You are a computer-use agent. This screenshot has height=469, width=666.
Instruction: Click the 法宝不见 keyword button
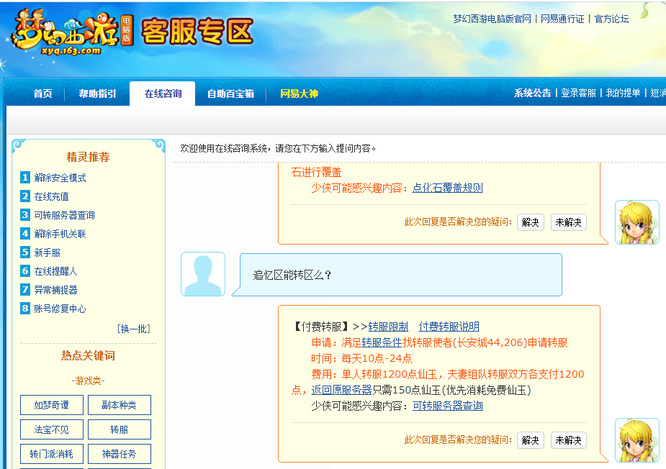(x=51, y=429)
